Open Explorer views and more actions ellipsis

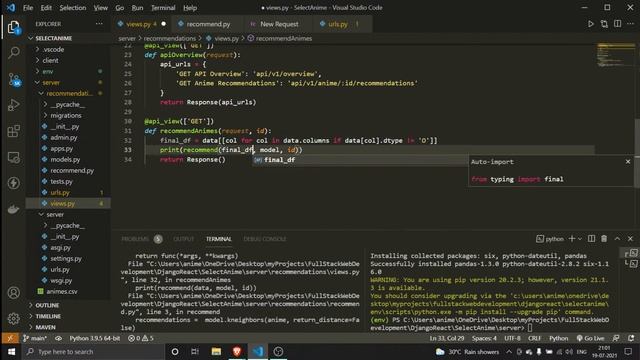click(x=99, y=24)
